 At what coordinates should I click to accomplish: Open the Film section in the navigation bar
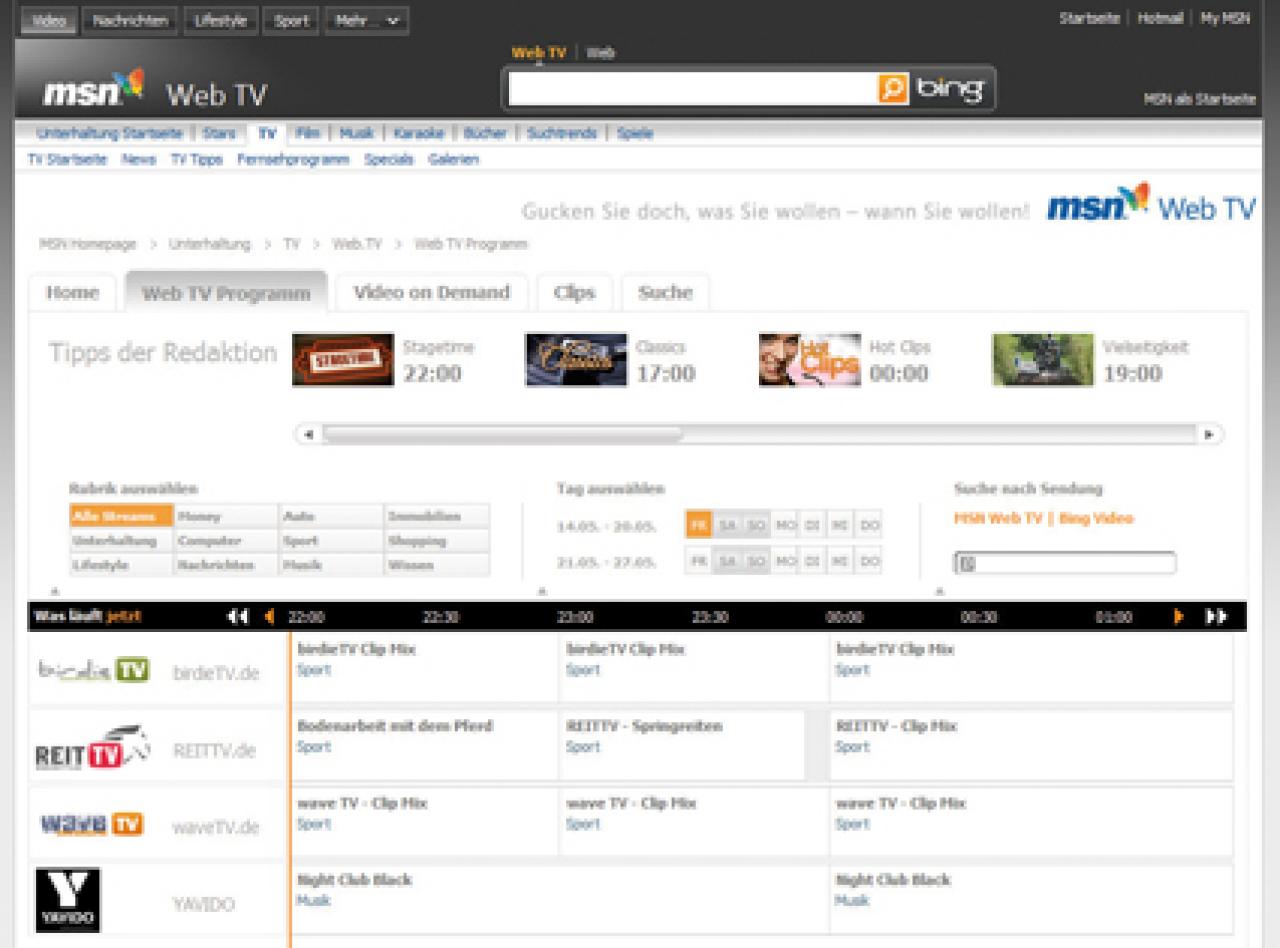click(307, 133)
